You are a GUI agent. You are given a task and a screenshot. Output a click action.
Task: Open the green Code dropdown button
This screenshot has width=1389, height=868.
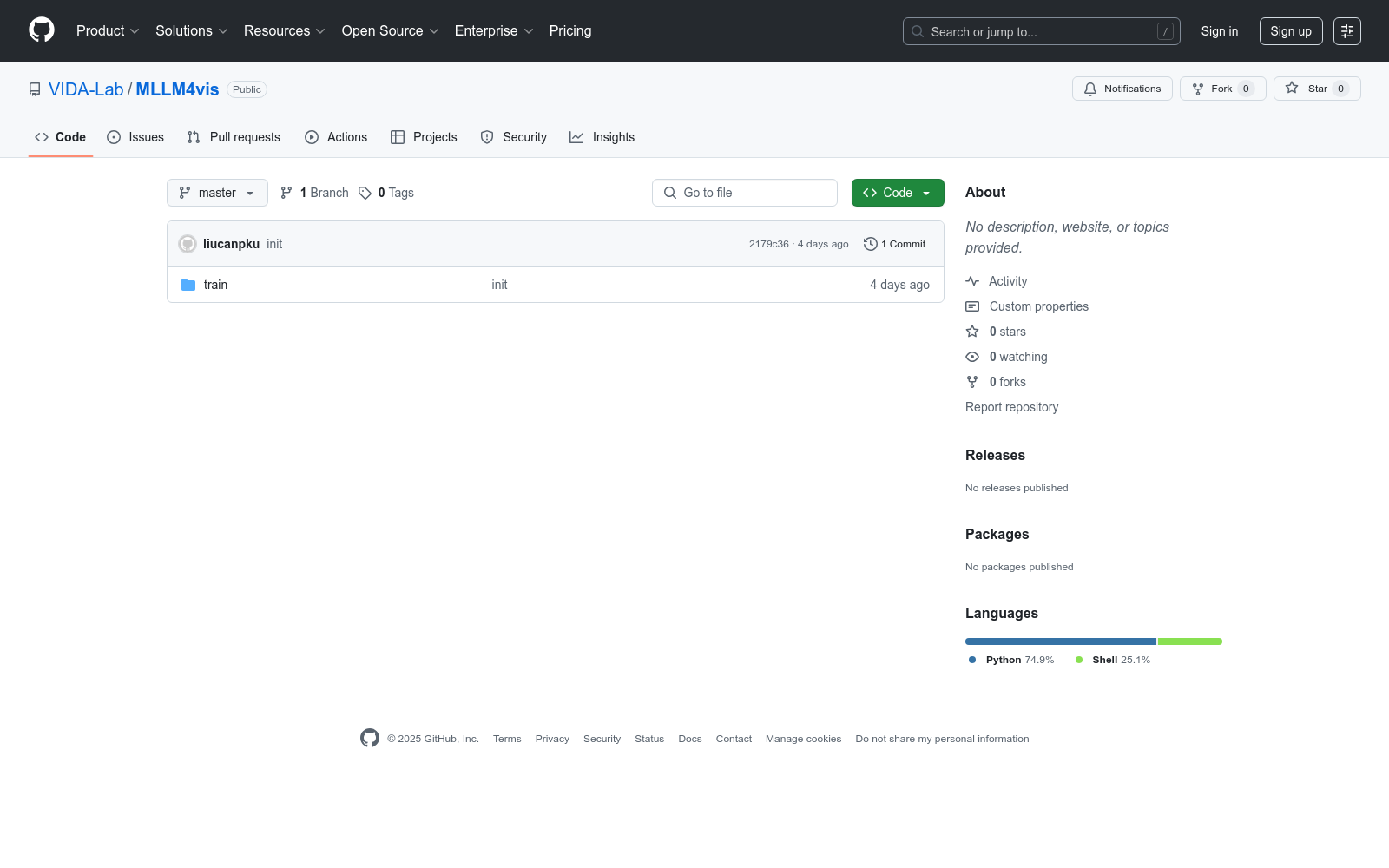(x=898, y=193)
